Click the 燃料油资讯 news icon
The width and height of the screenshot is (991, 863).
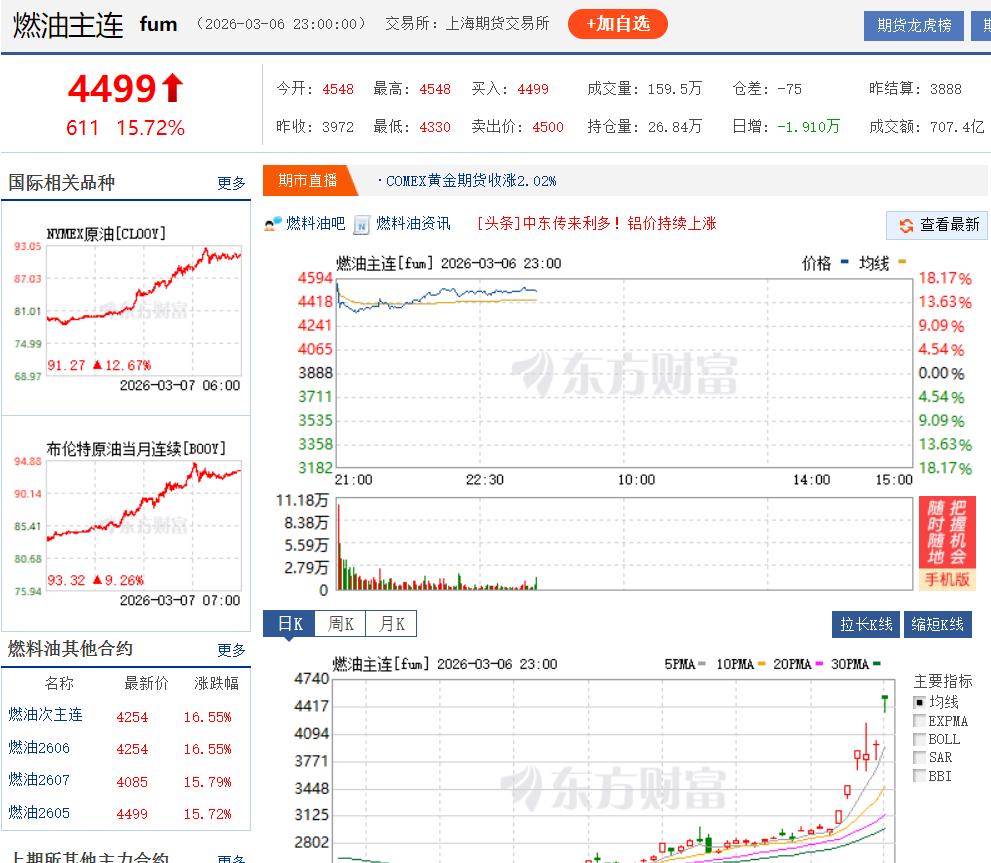[x=362, y=224]
